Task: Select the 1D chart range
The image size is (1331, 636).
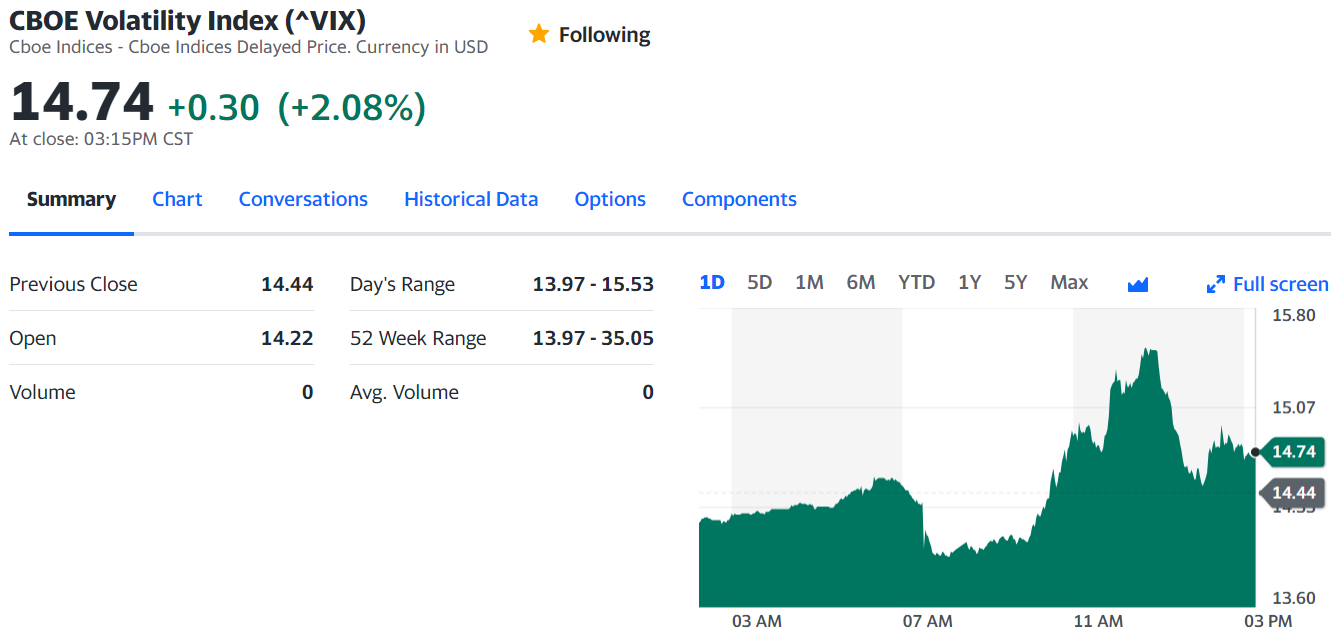Action: click(x=712, y=283)
